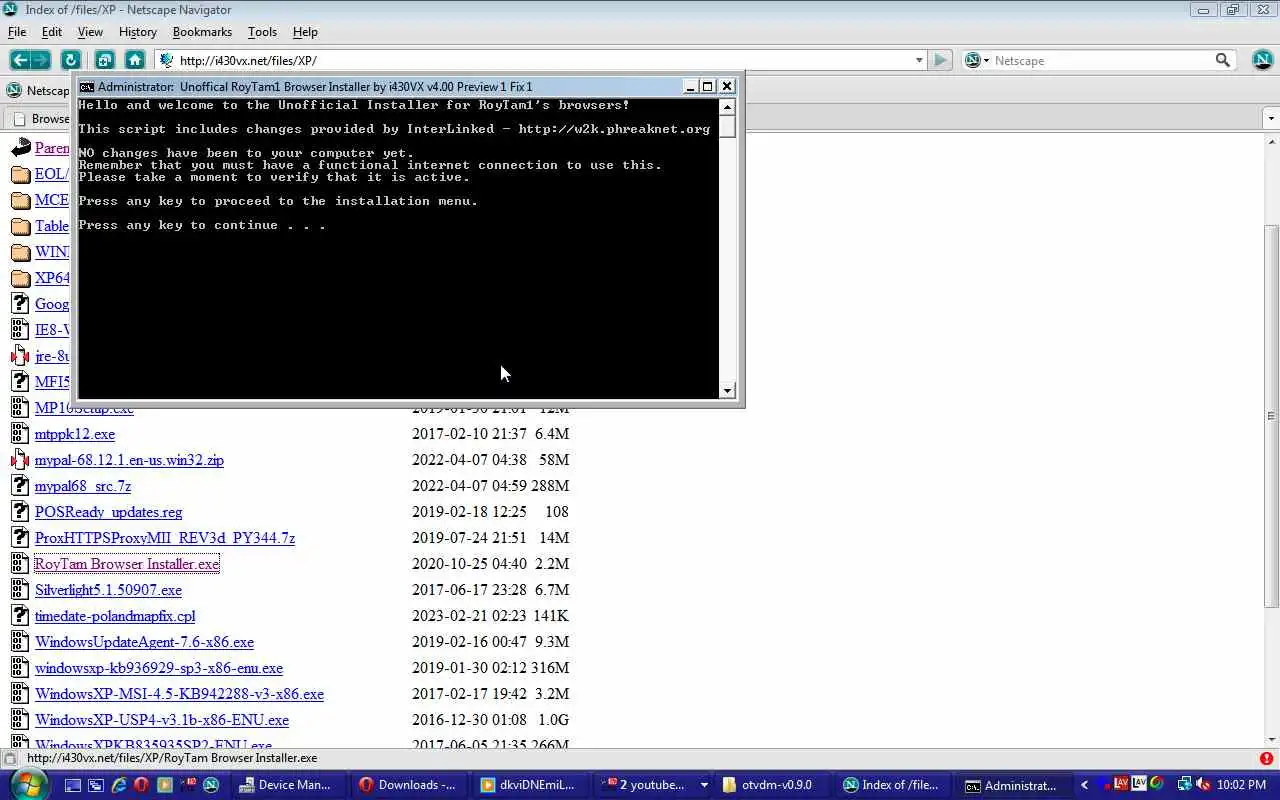Show hidden system tray icons chevron
The image size is (1280, 800).
[x=1084, y=785]
